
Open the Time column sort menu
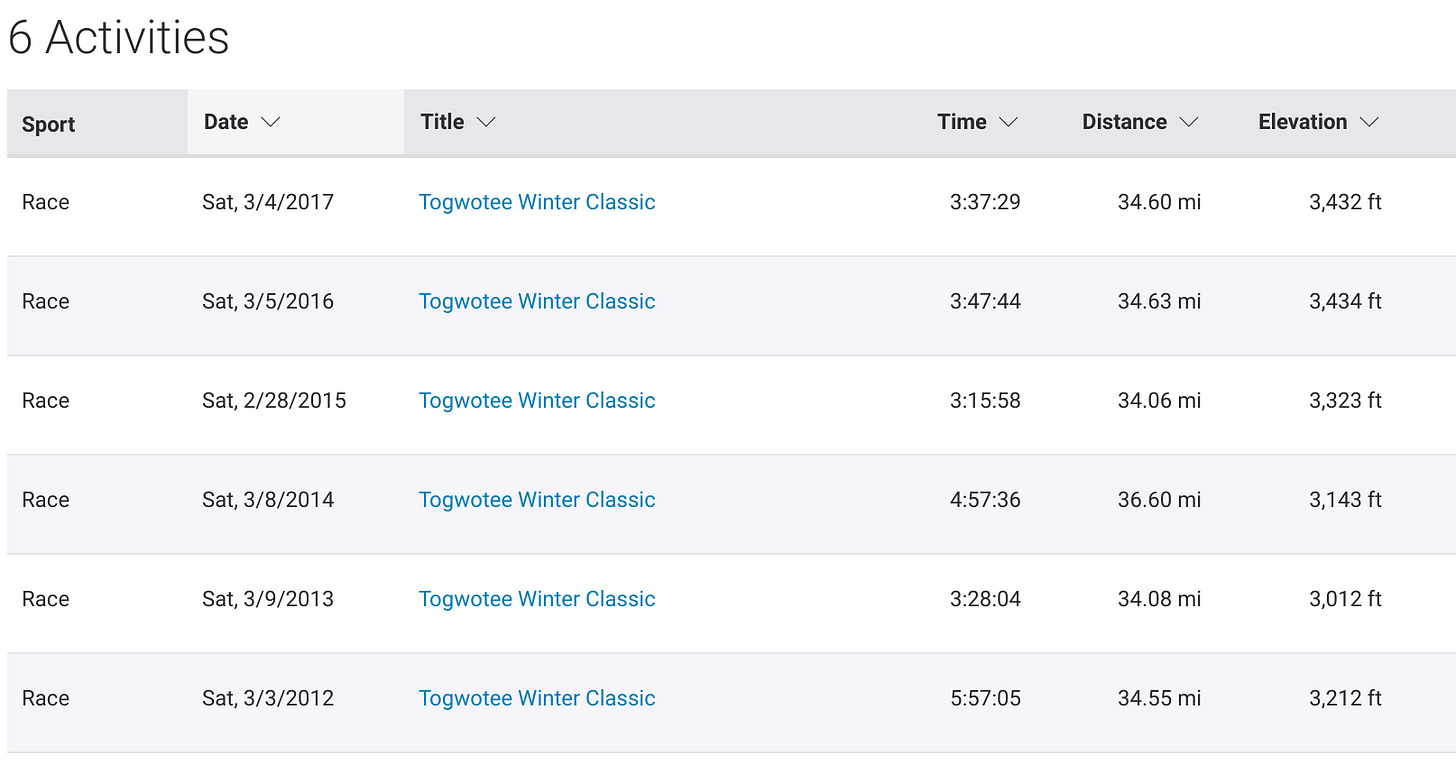(x=1011, y=122)
